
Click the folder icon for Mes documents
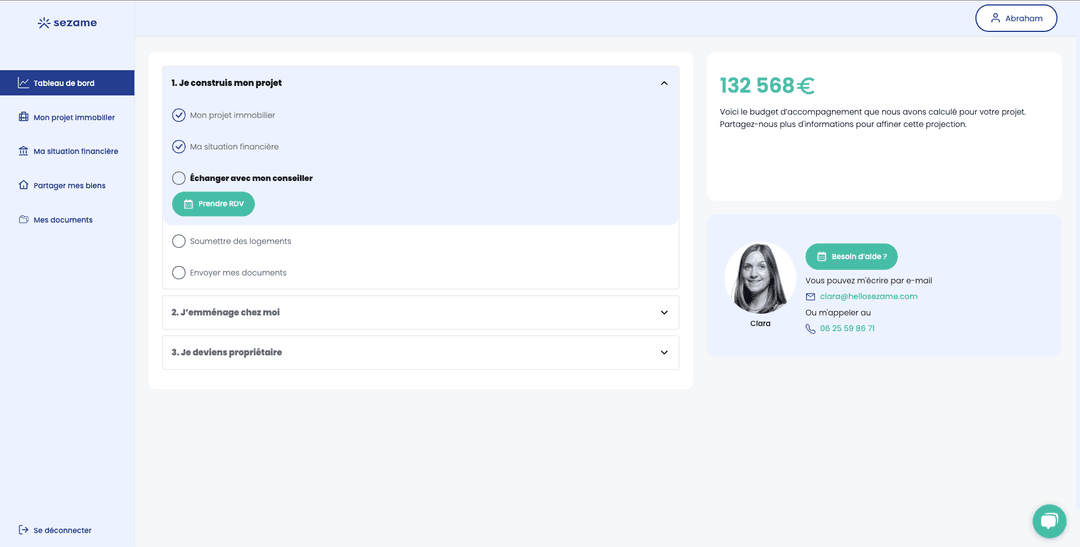[x=23, y=220]
